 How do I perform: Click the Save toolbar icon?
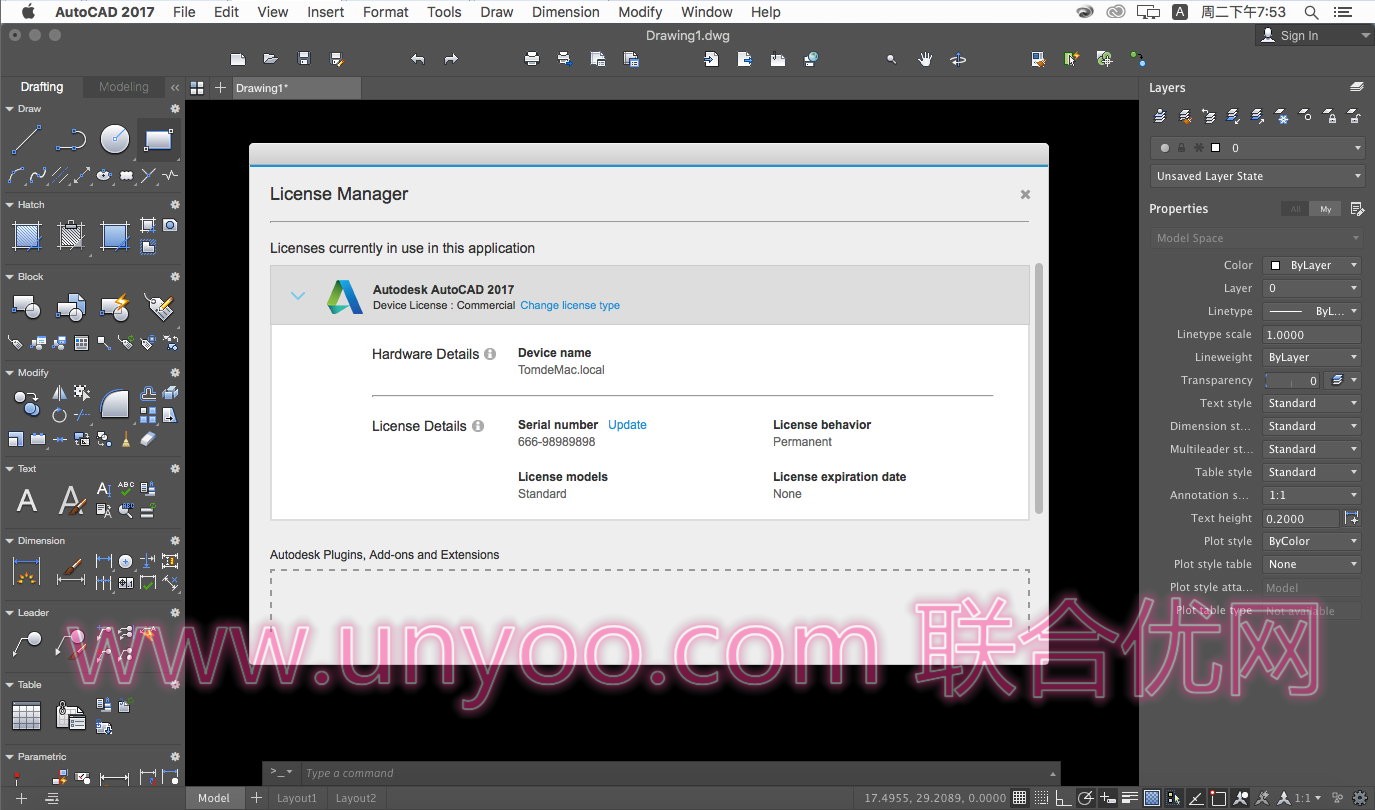click(x=304, y=60)
